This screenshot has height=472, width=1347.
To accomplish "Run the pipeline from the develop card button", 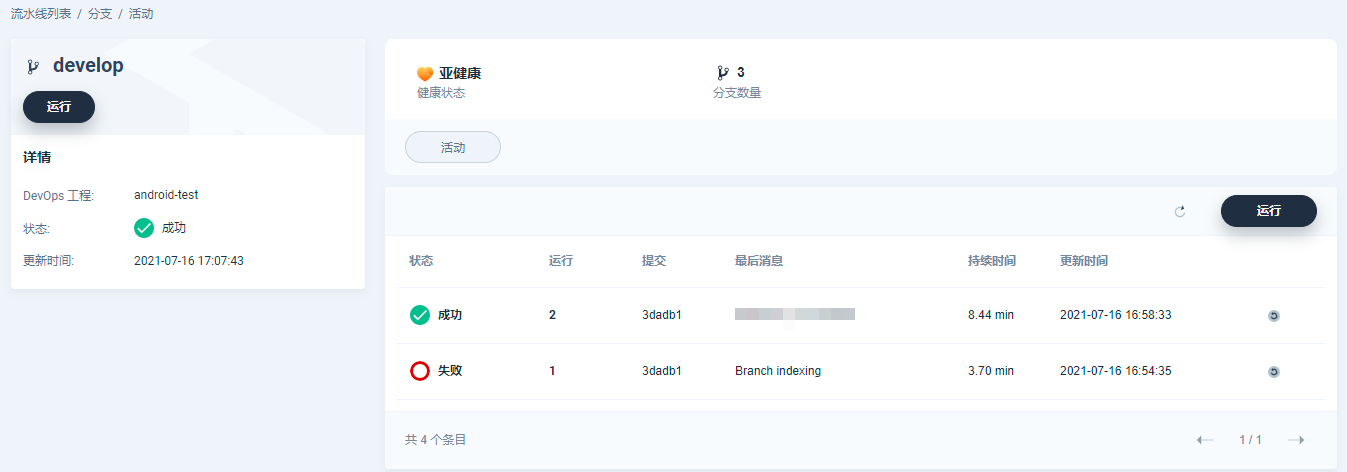I will point(59,107).
